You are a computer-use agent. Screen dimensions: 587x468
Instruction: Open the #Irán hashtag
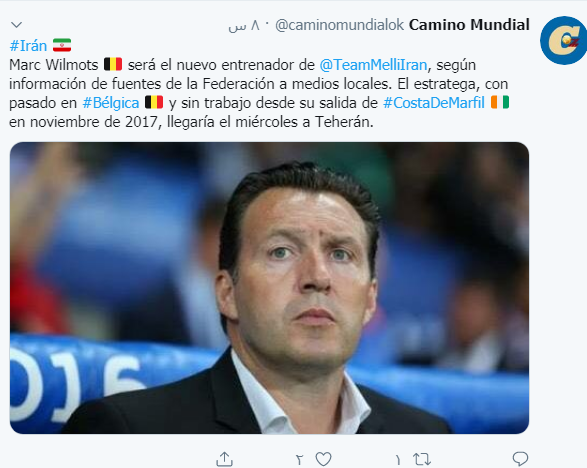28,46
